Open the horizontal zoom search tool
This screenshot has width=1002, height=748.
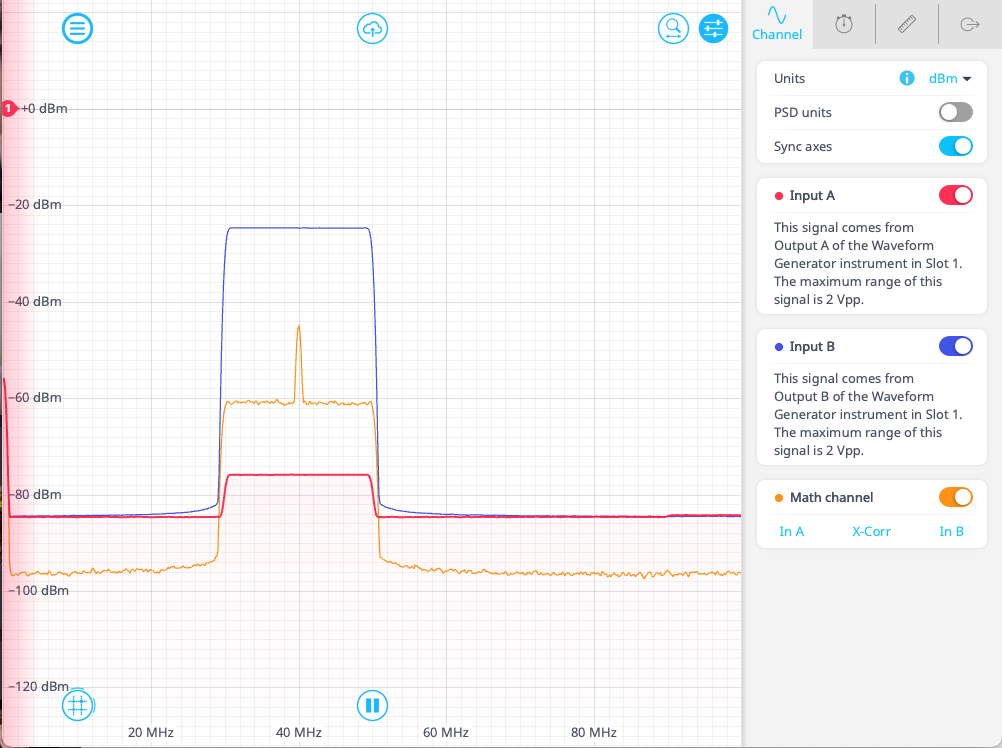673,28
